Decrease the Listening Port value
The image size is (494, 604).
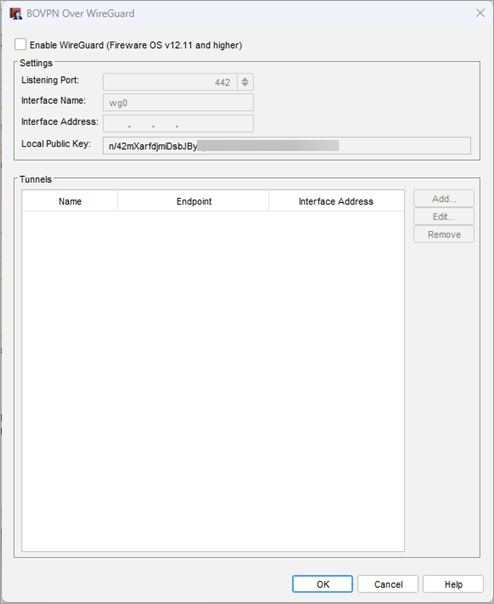coord(245,84)
